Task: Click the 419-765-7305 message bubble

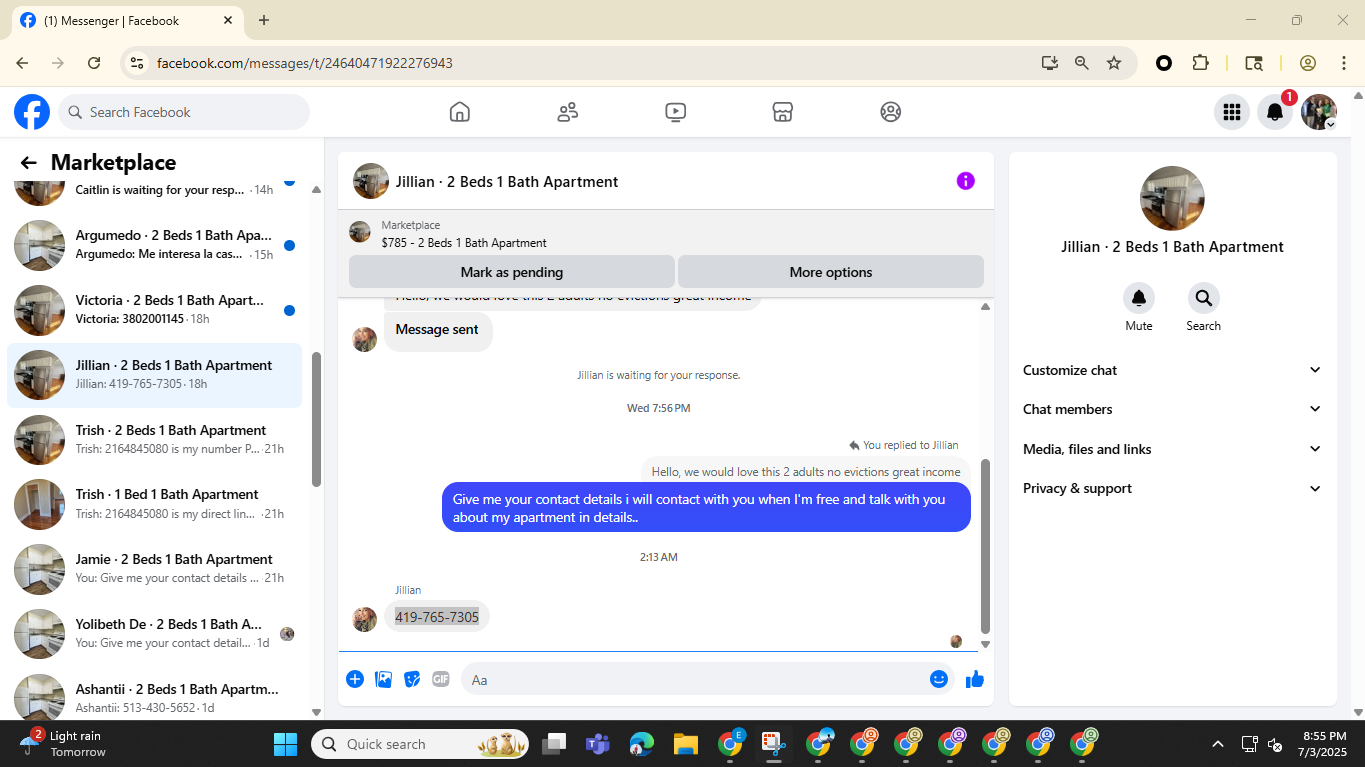Action: click(437, 617)
